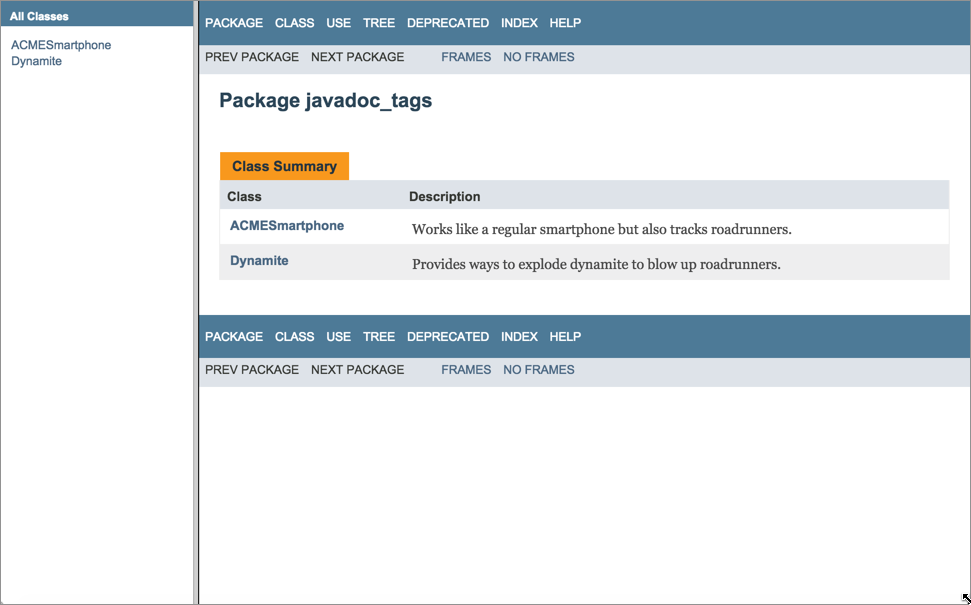971x605 pixels.
Task: Click the vertical frame divider beside All Classes
Action: (x=196, y=300)
